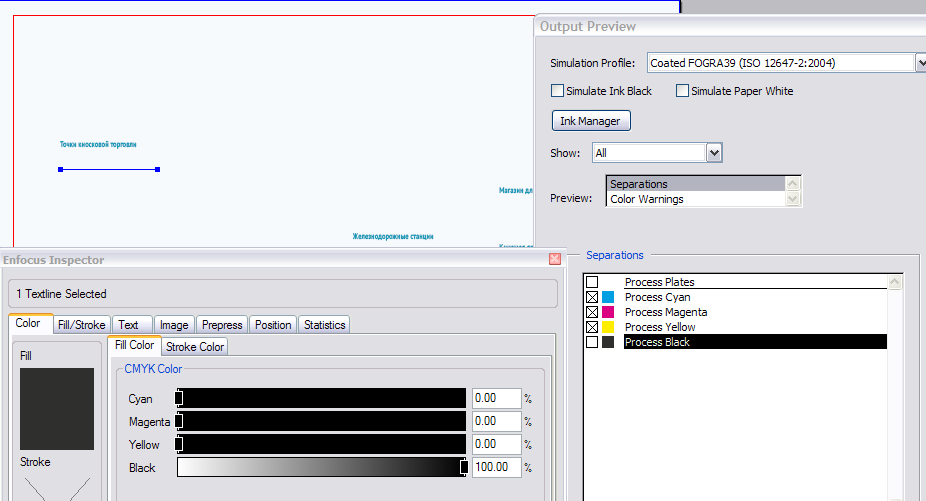Check the Process Plates checkbox

coord(592,282)
